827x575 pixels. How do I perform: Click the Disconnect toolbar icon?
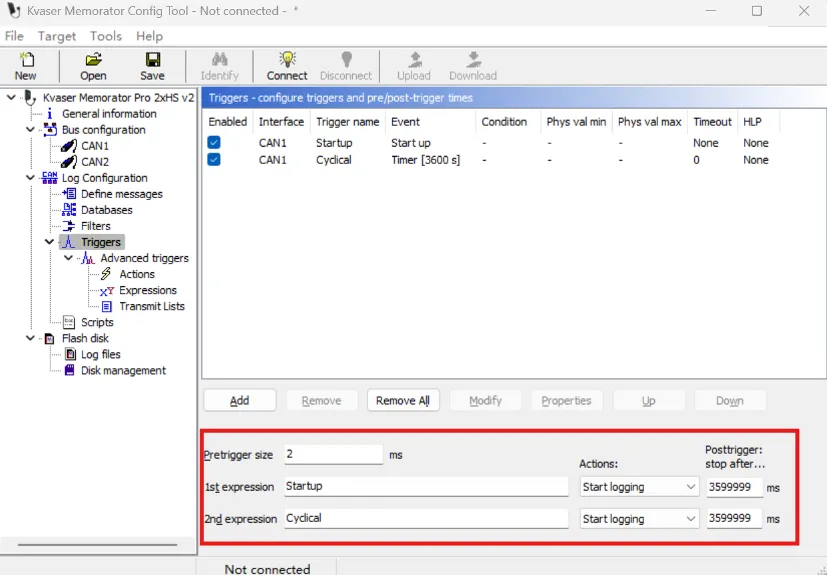(346, 59)
